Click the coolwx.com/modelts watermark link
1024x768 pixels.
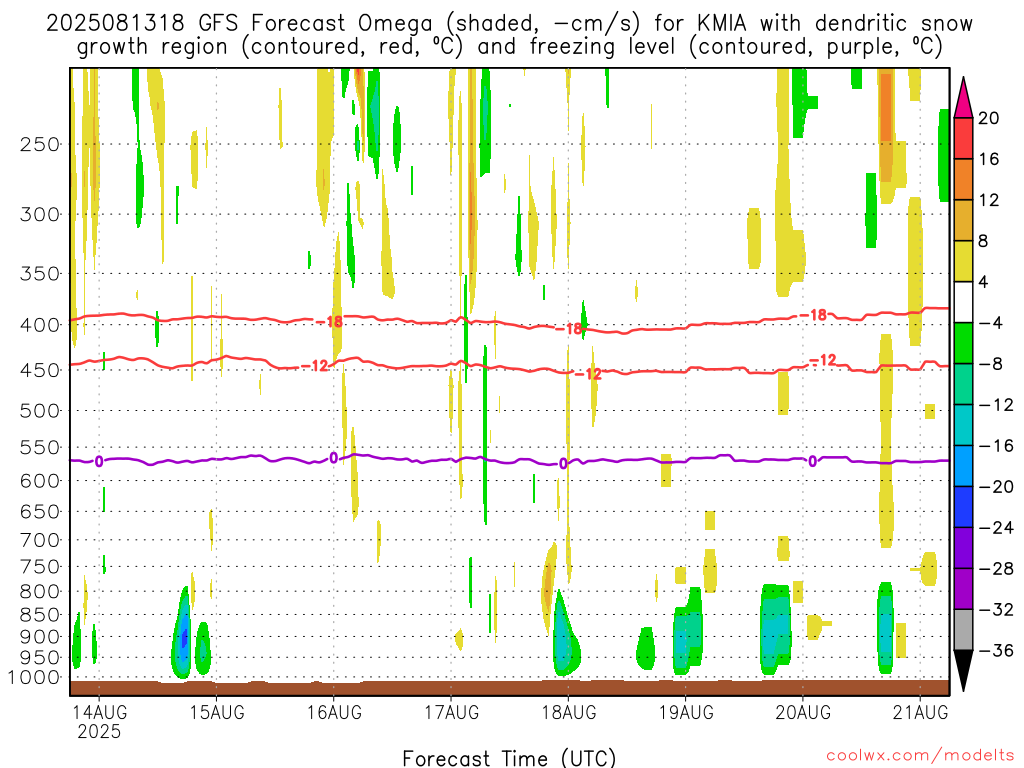920,756
